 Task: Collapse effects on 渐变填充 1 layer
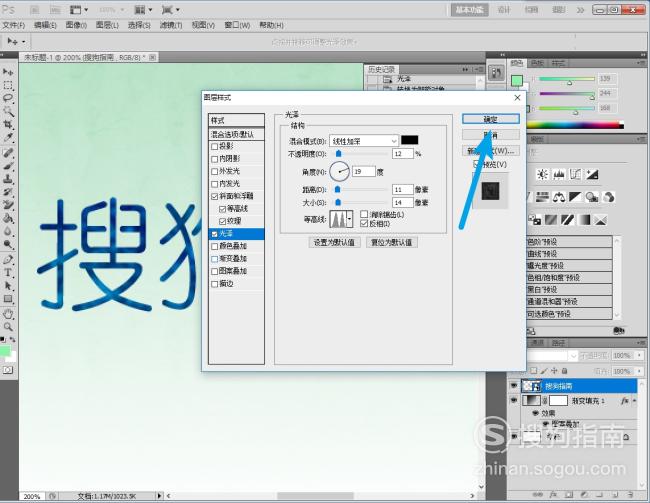pos(634,401)
